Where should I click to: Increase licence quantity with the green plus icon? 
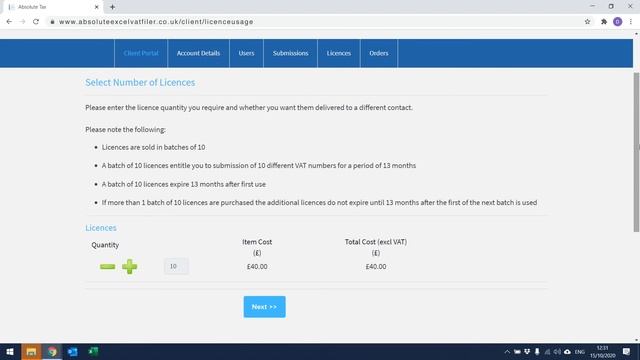pyautogui.click(x=129, y=267)
